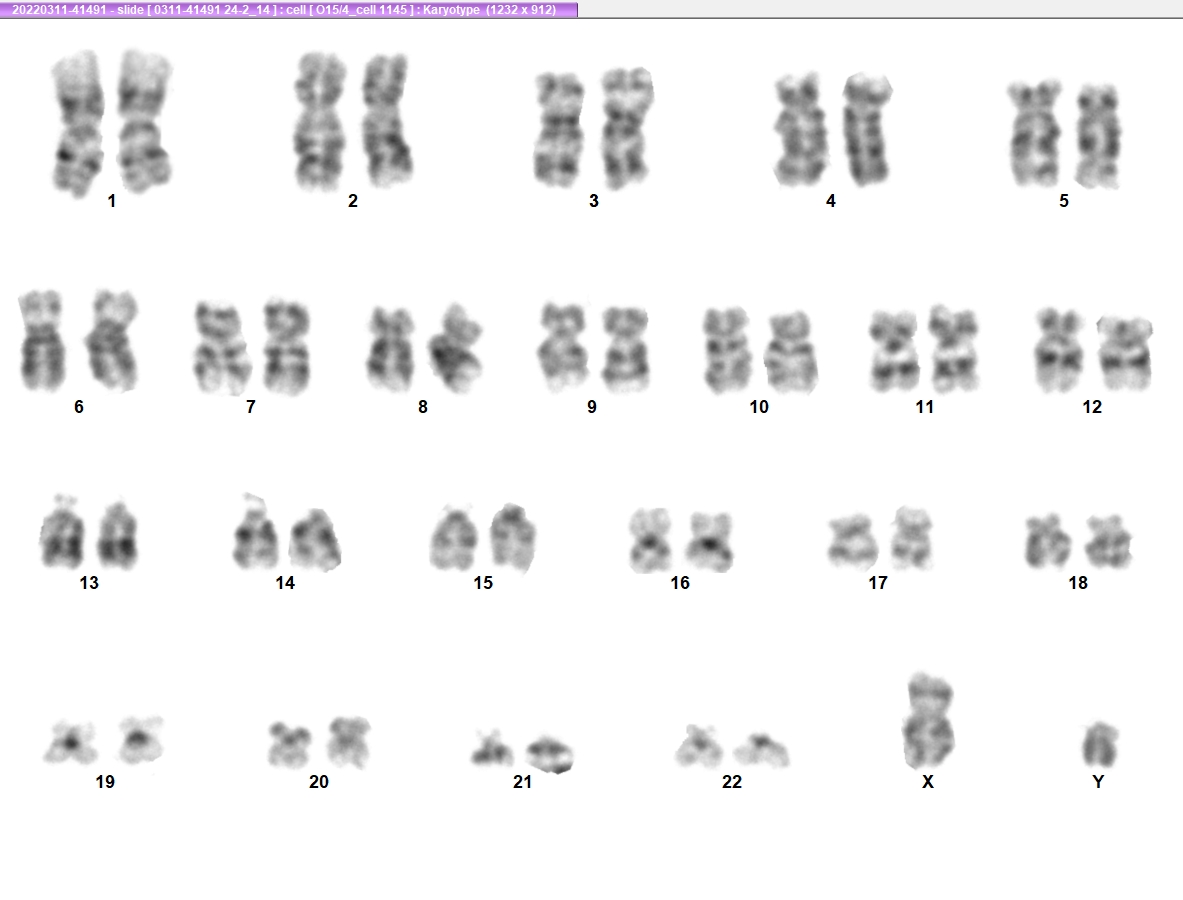The width and height of the screenshot is (1183, 900).
Task: Click the number label '18'
Action: pyautogui.click(x=1078, y=582)
